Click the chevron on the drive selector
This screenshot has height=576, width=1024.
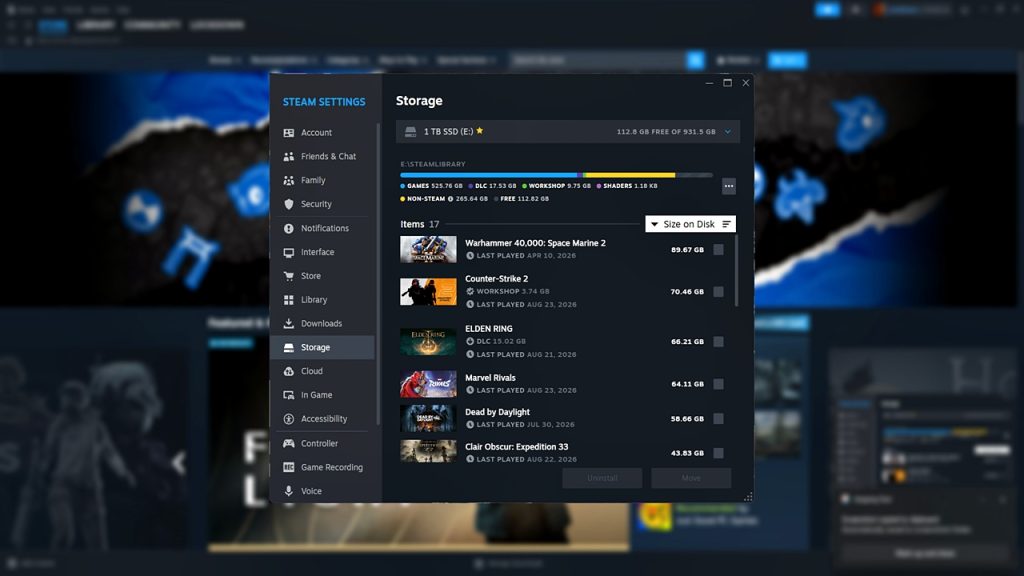click(728, 131)
